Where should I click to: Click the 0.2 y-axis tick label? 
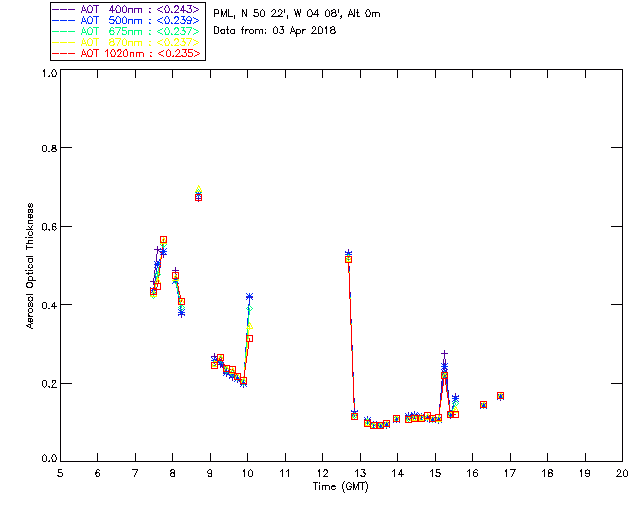point(49,384)
